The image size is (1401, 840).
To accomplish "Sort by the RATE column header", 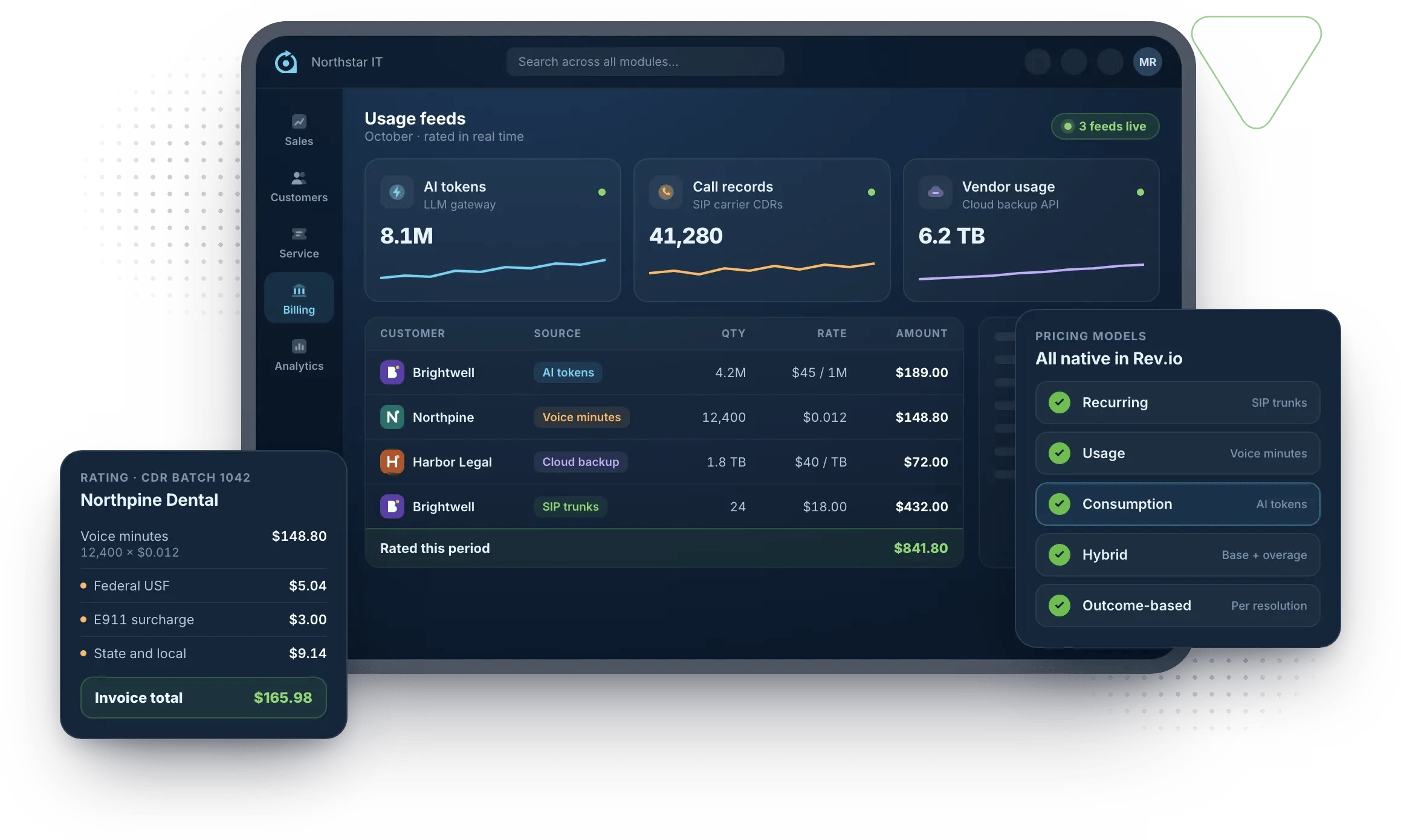I will pyautogui.click(x=832, y=334).
